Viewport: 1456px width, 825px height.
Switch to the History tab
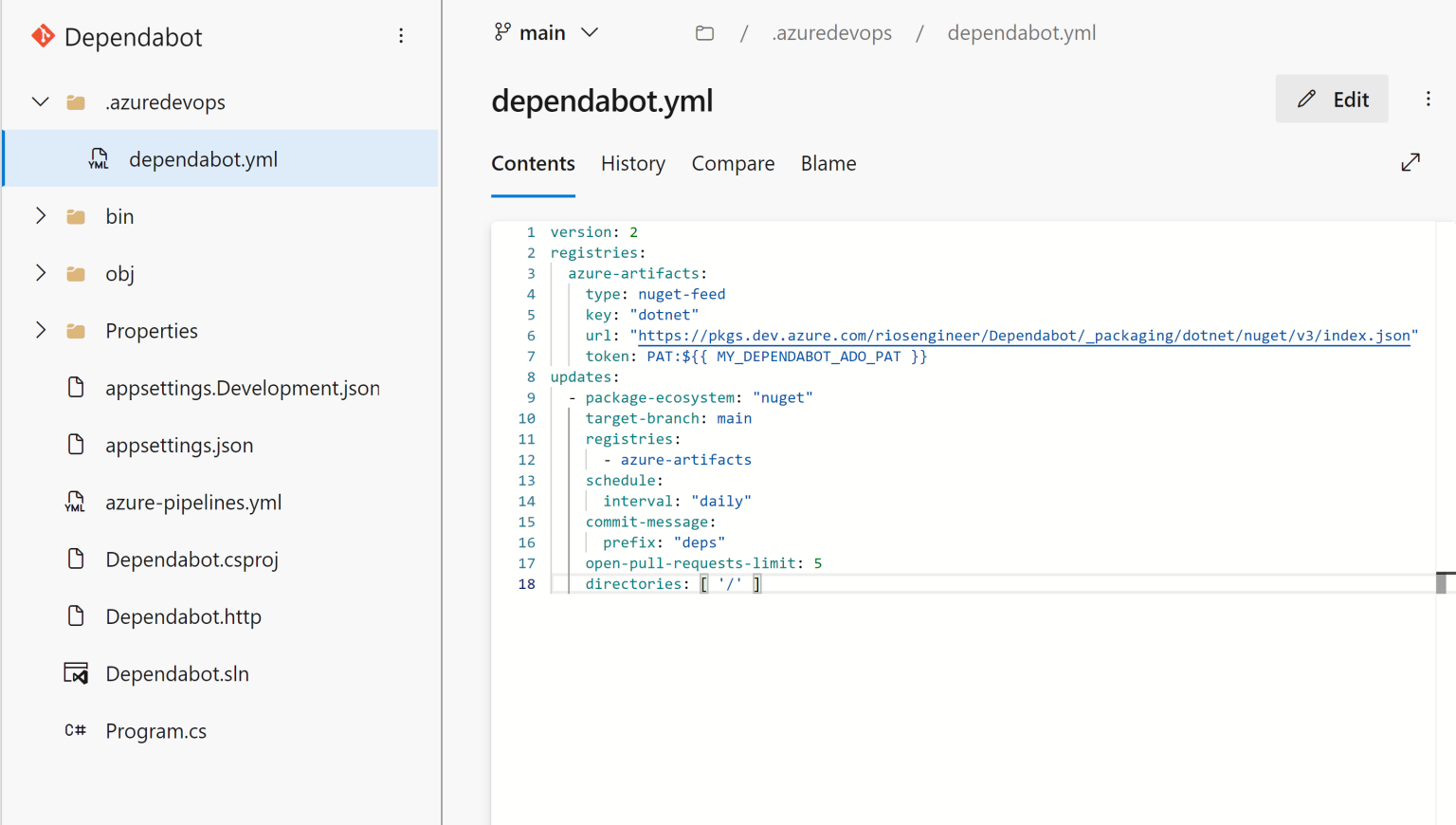(x=632, y=163)
